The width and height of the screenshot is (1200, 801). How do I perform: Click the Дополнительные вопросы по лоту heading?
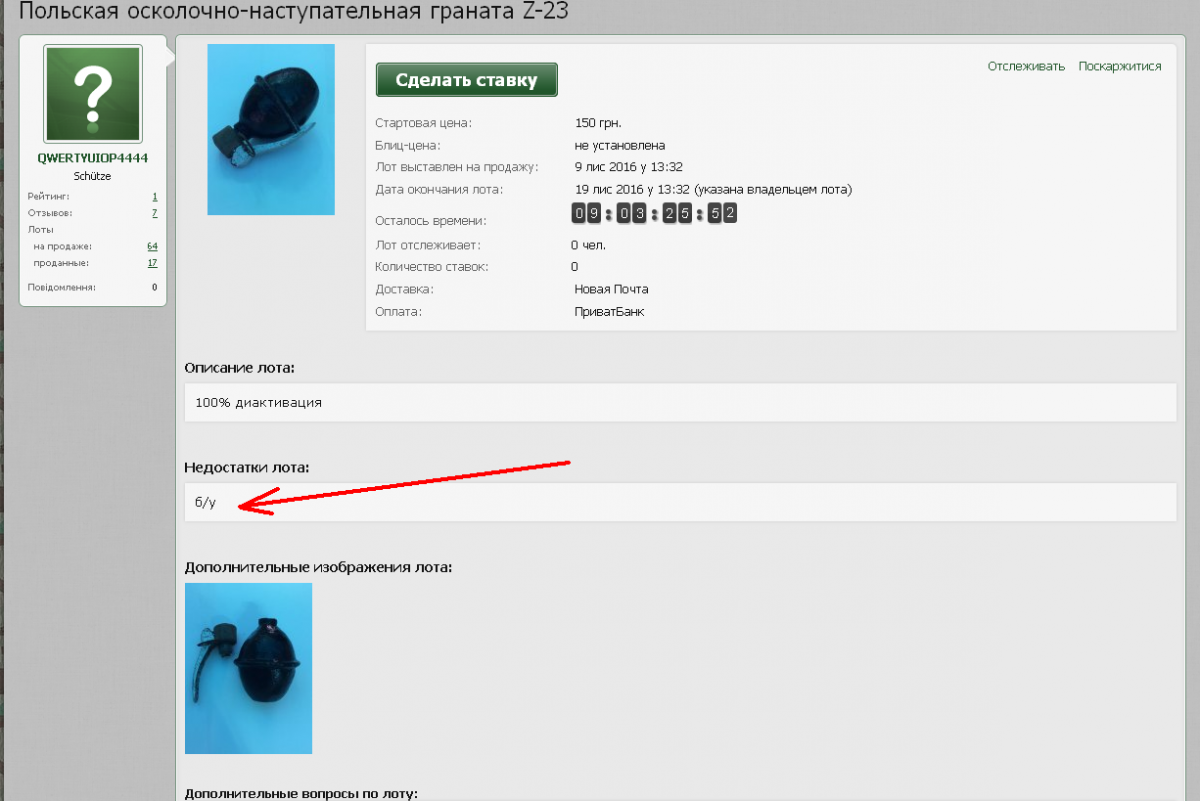tap(300, 793)
